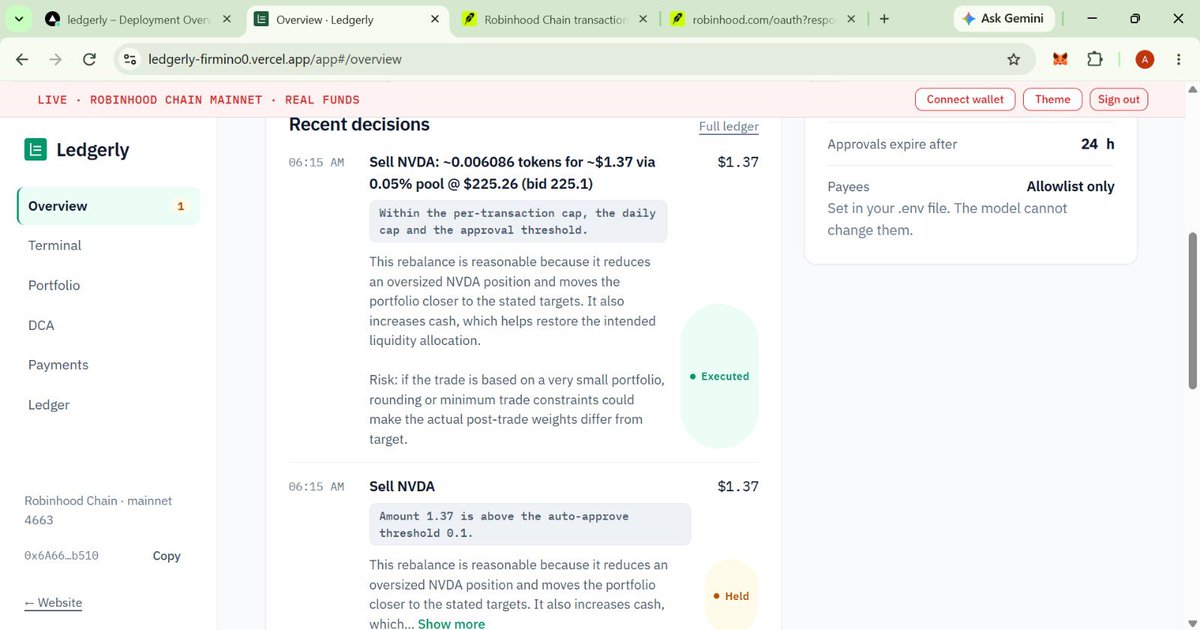Click the Sign out button

(1118, 99)
